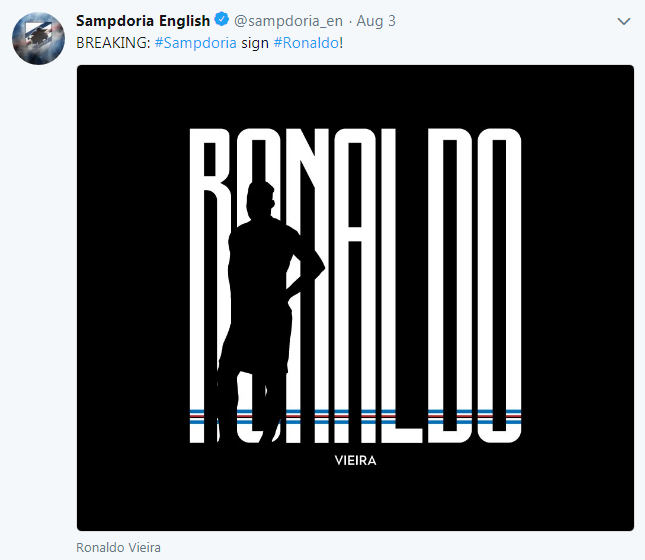Click the word BREAKING in the tweet
The width and height of the screenshot is (645, 560).
point(113,43)
